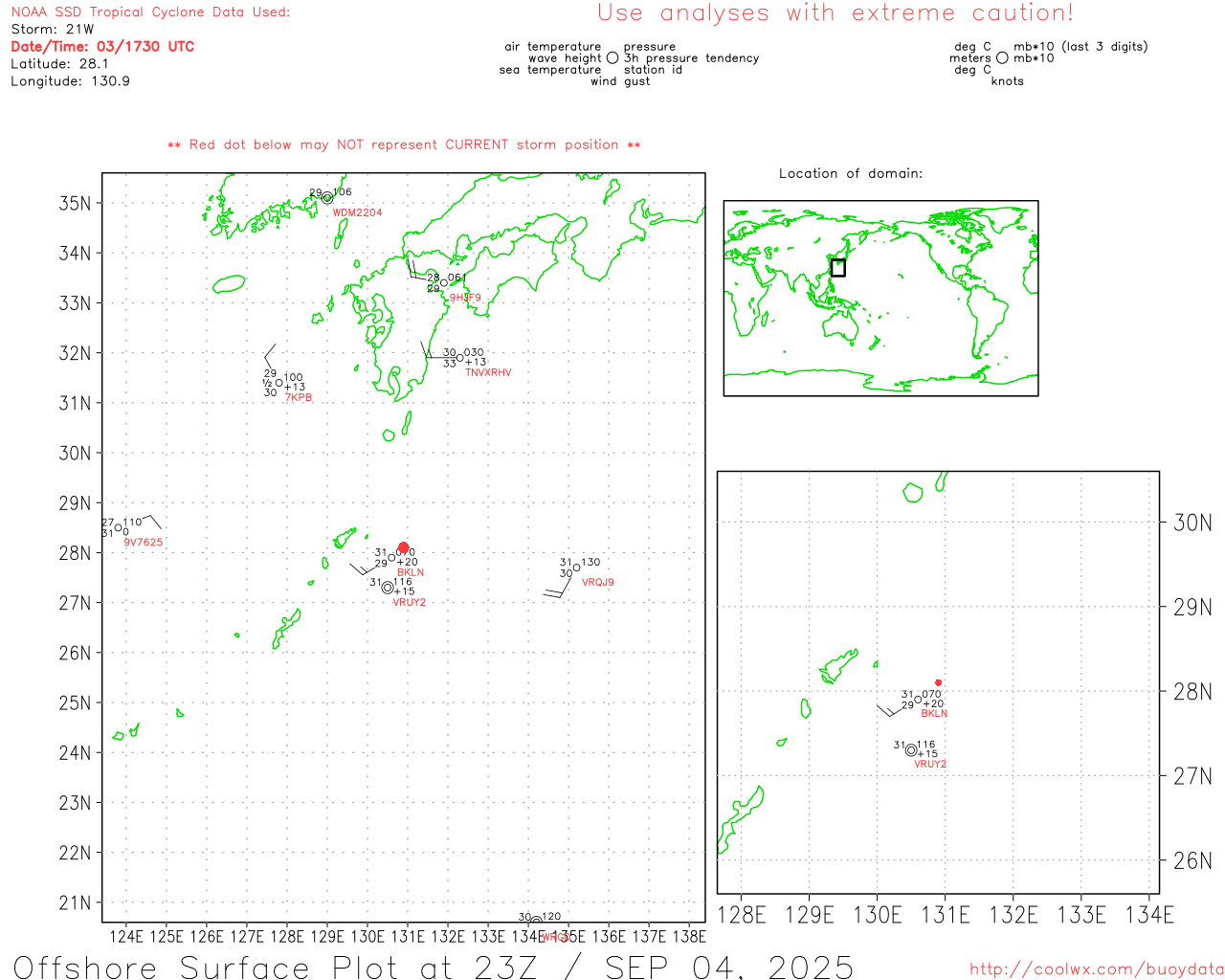Click the inset map's 131E axis label

(x=946, y=916)
